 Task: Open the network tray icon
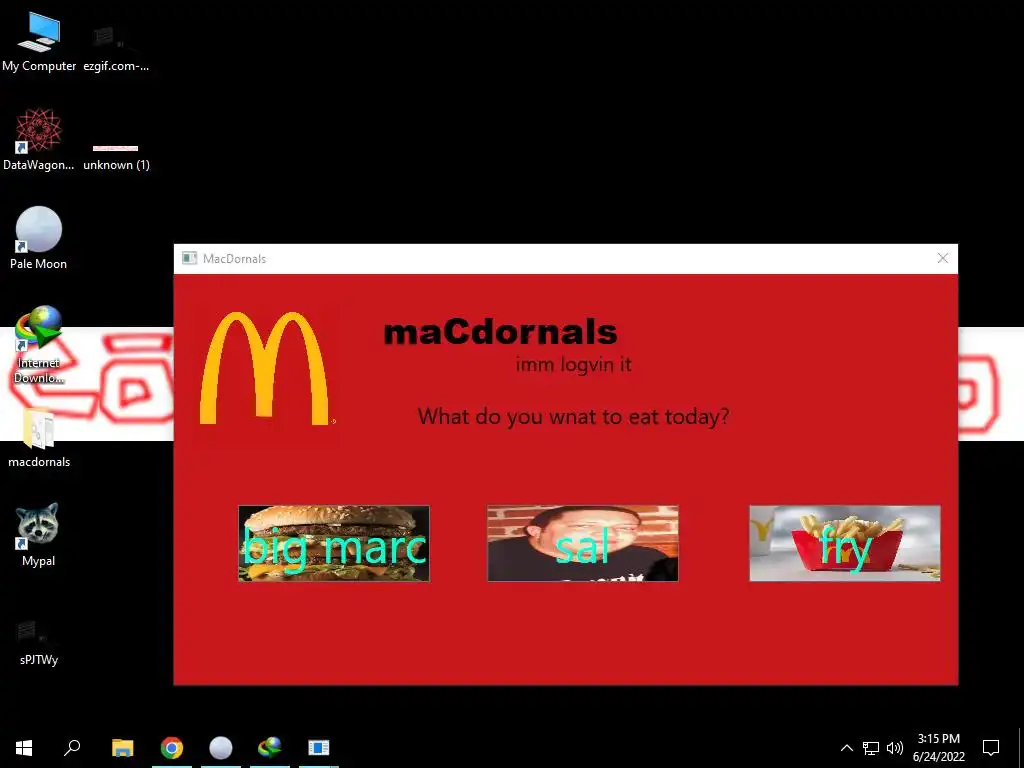(x=871, y=748)
